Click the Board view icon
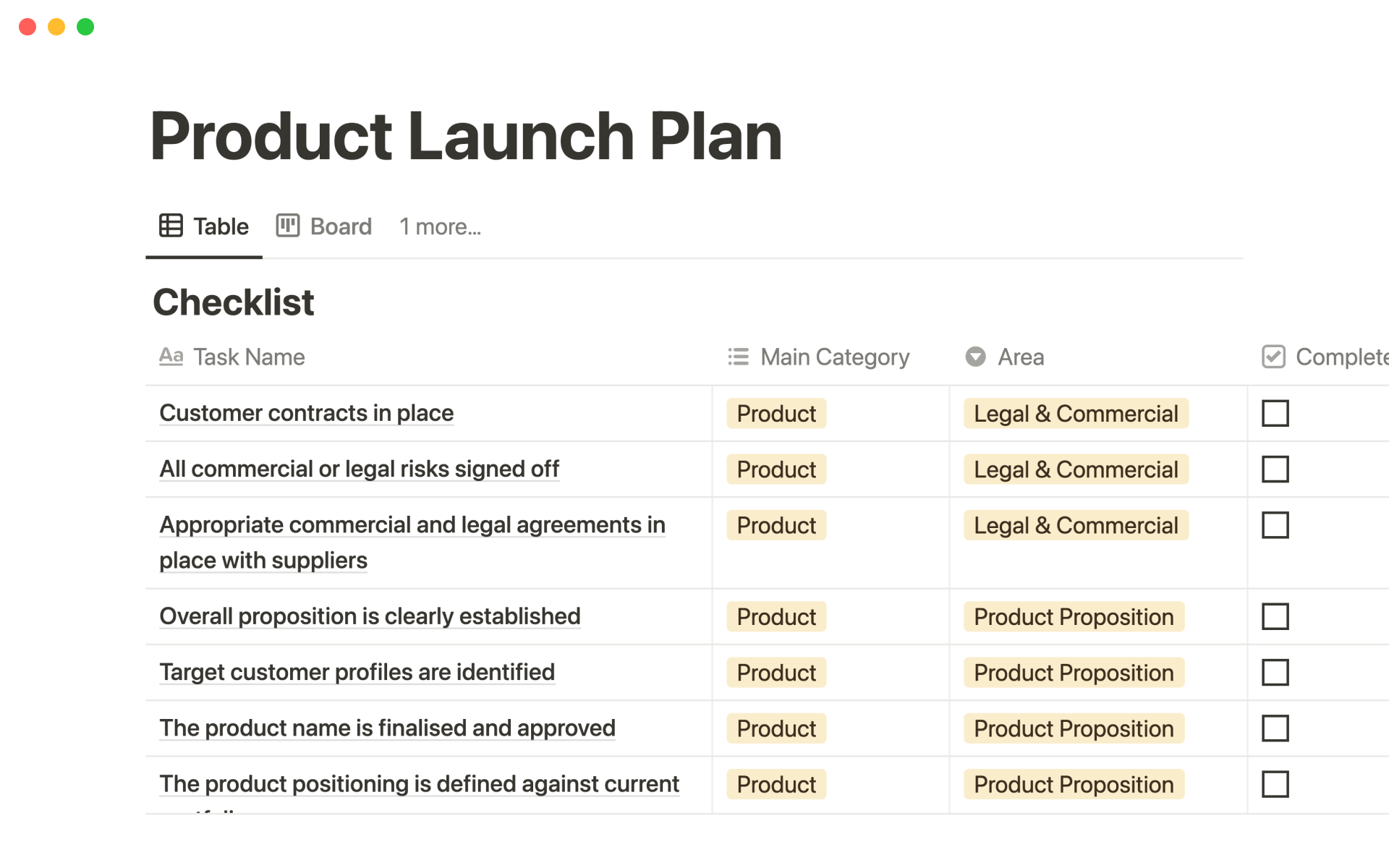Image resolution: width=1389 pixels, height=868 pixels. coord(287,226)
